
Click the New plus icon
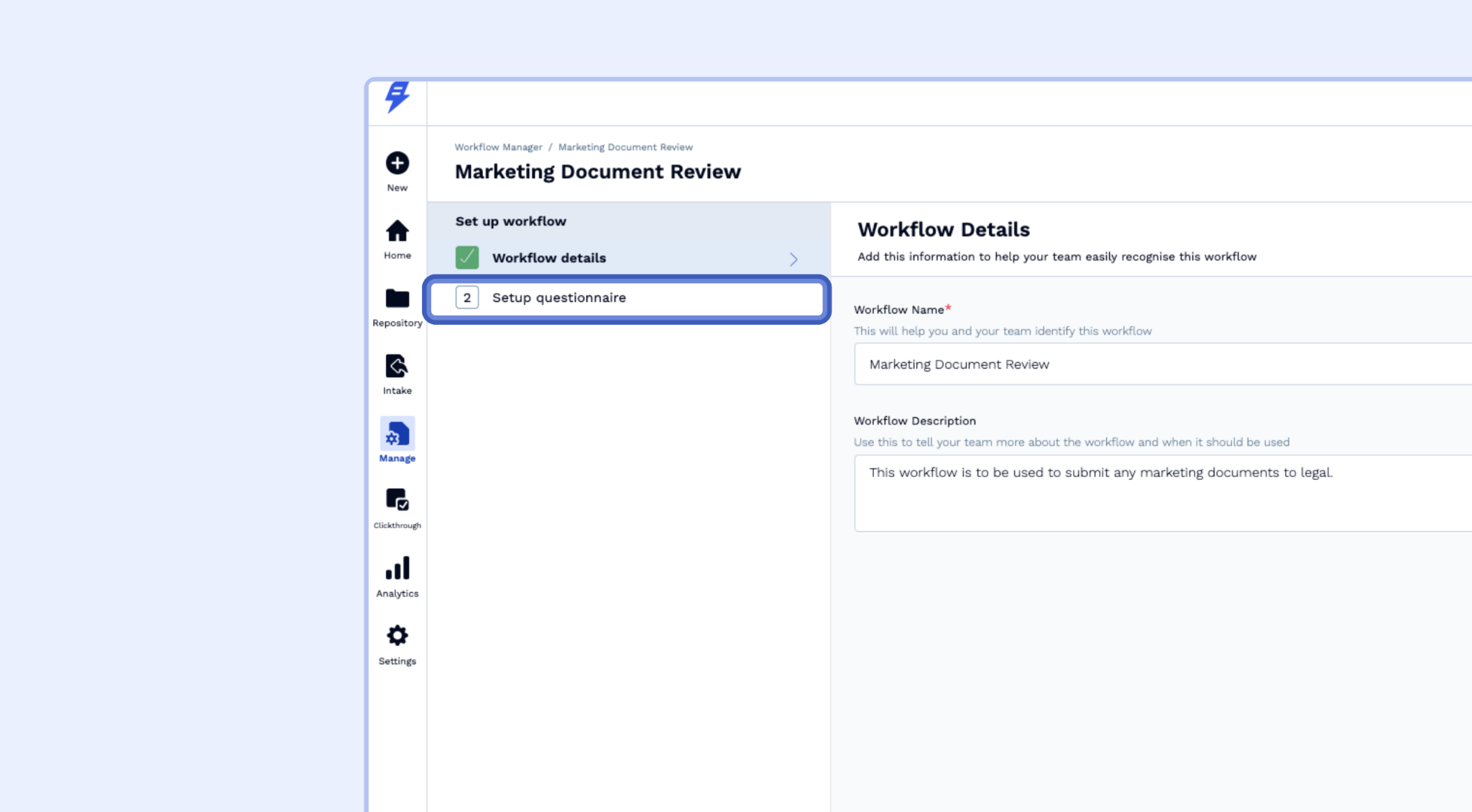397,163
